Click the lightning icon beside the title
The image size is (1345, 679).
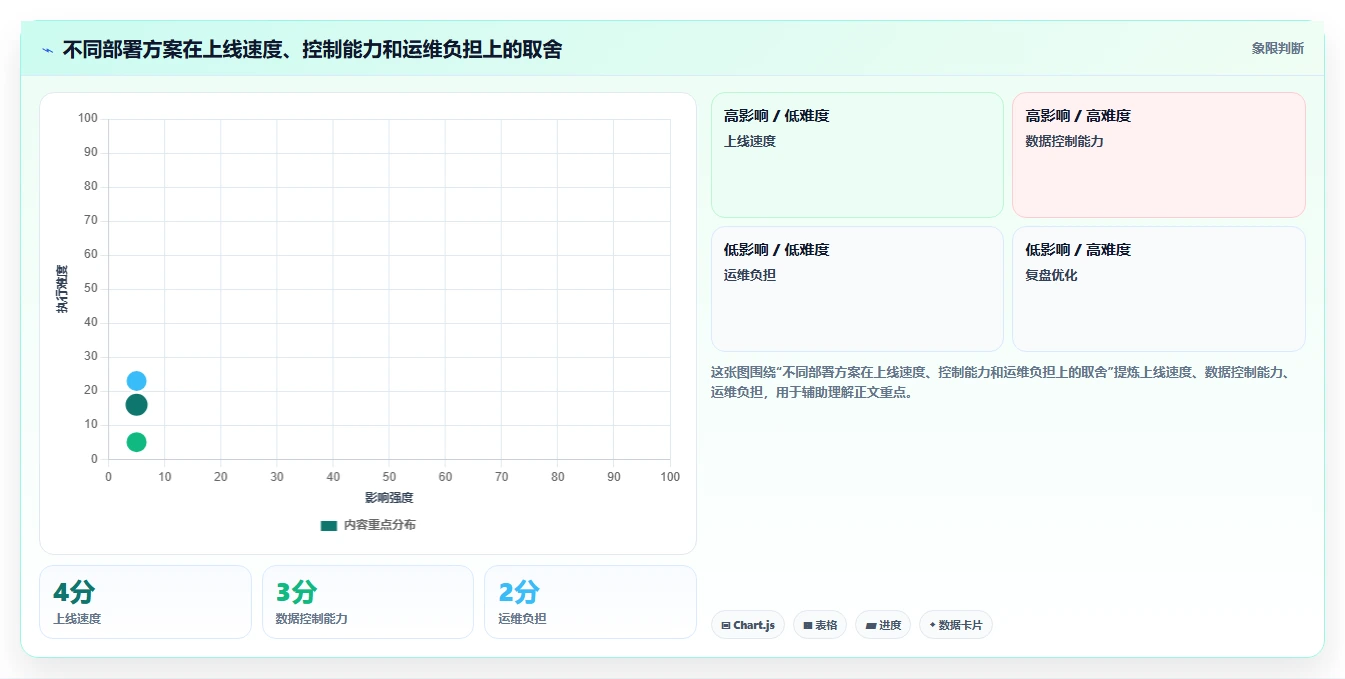point(47,49)
